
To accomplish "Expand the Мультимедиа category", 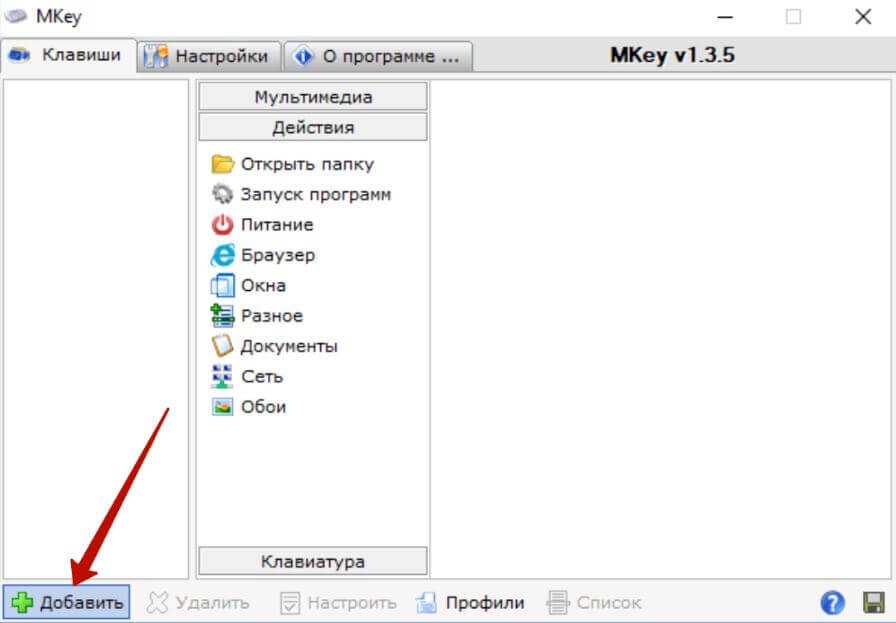I will [313, 96].
